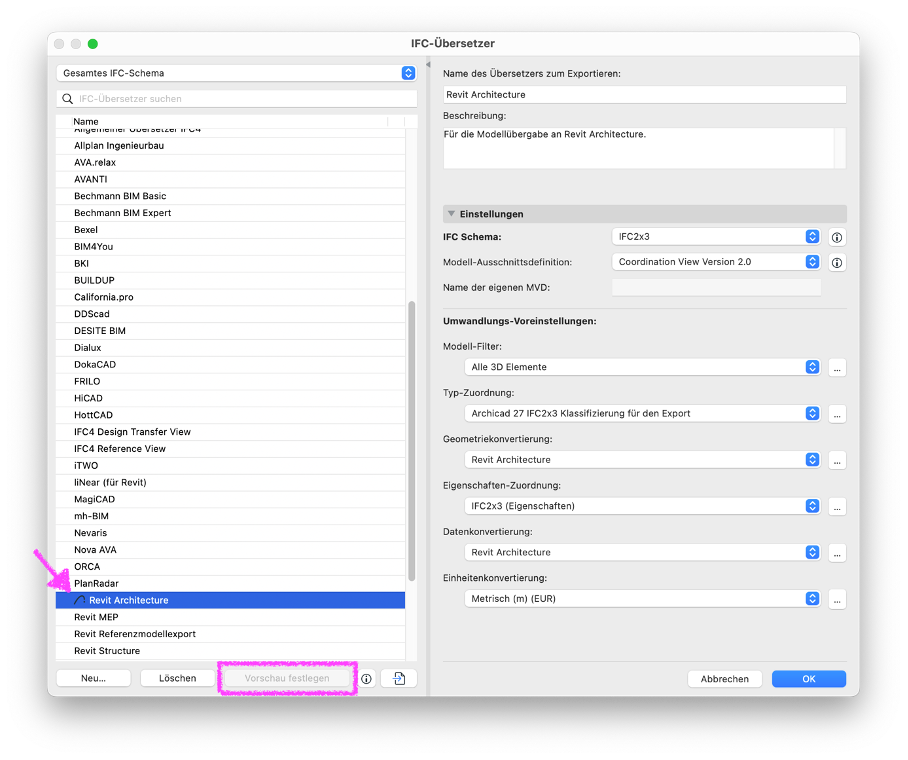Select the ORCA translator row
The height and width of the screenshot is (760, 908).
click(x=230, y=567)
